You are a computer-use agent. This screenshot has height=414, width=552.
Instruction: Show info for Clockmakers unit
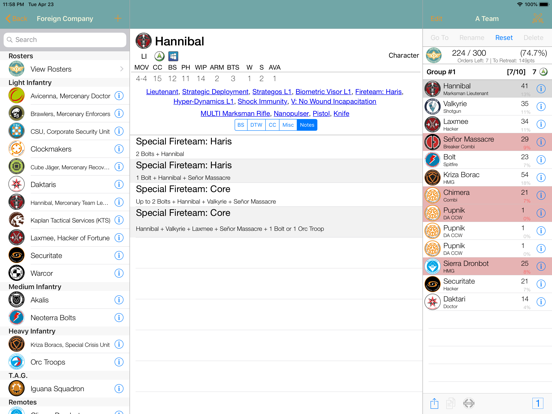[119, 149]
